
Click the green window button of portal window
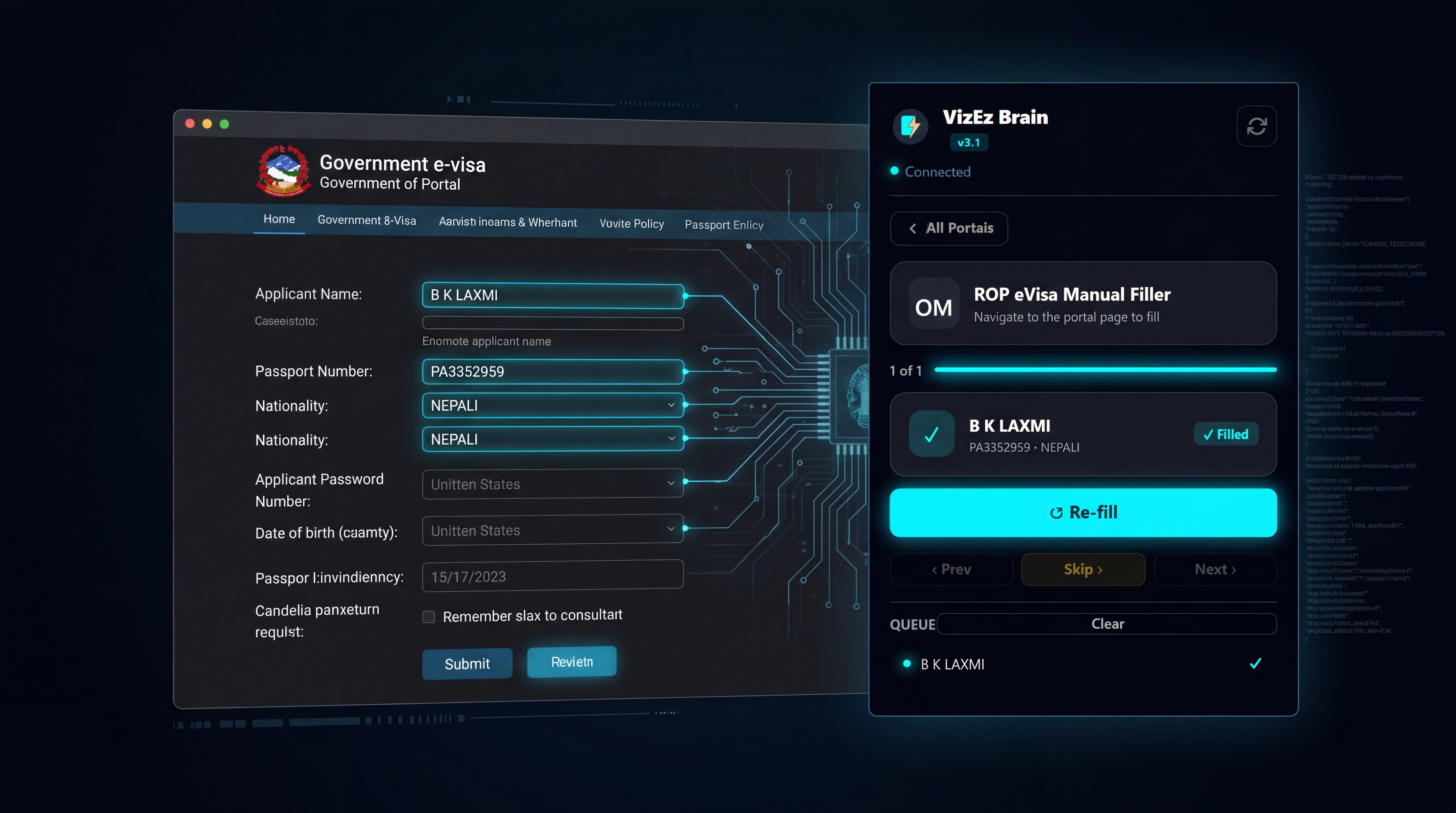pos(224,124)
